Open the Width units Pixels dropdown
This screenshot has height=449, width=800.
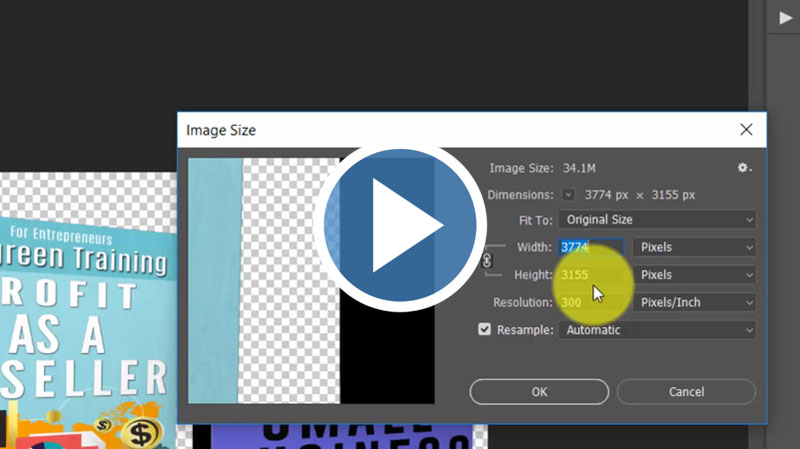click(694, 247)
